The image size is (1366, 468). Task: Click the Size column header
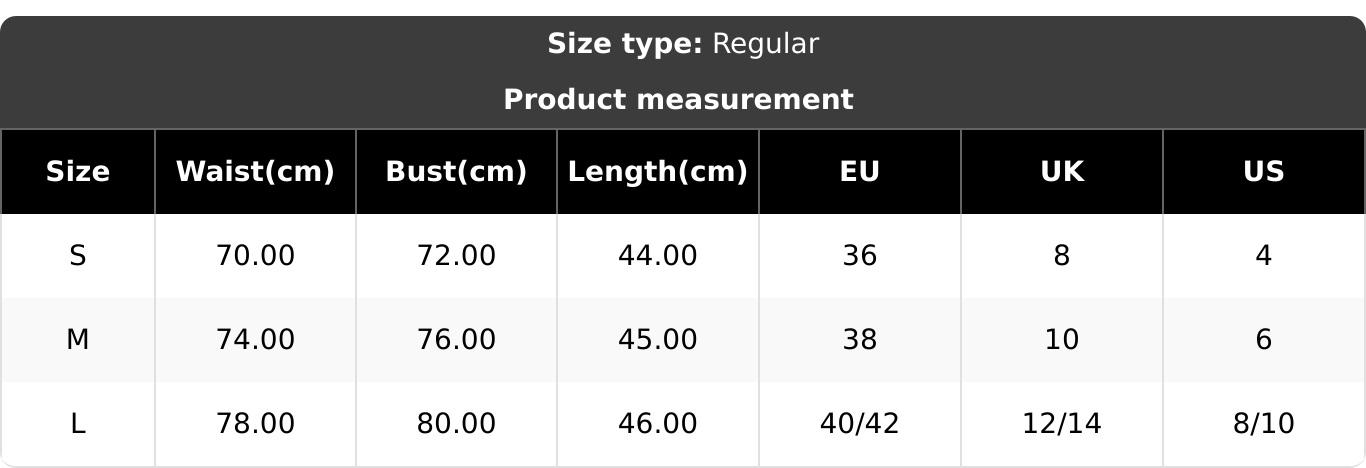[77, 172]
